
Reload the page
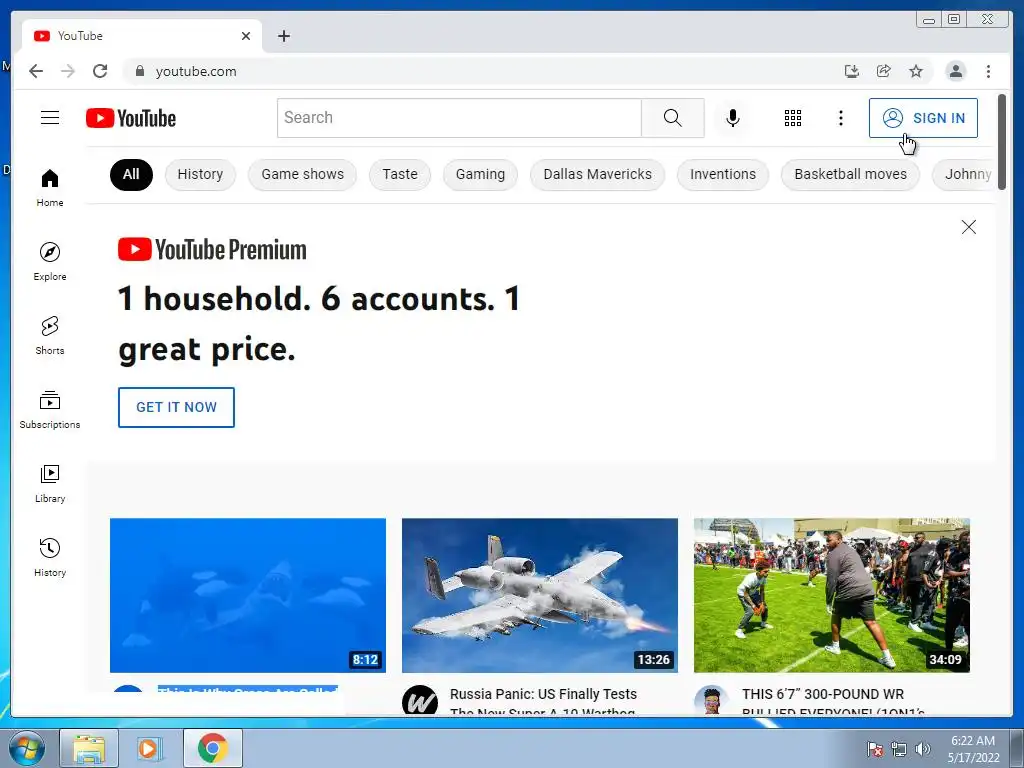pos(100,71)
